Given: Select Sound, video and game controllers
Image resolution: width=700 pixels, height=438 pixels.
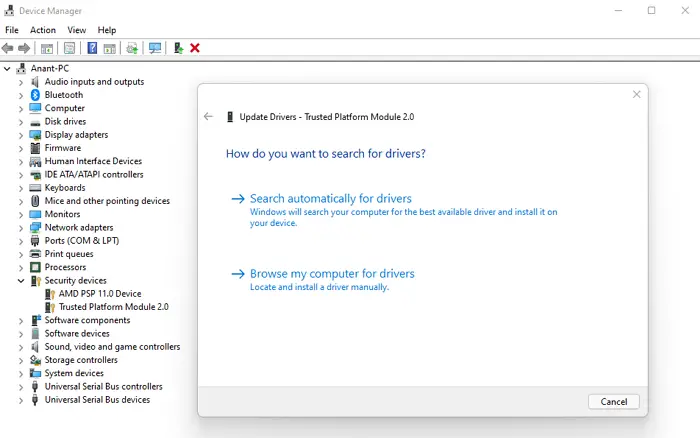Looking at the screenshot, I should pos(112,347).
